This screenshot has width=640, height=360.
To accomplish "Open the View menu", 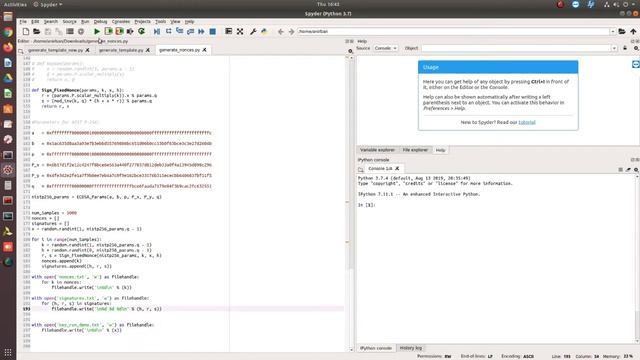I will (175, 22).
